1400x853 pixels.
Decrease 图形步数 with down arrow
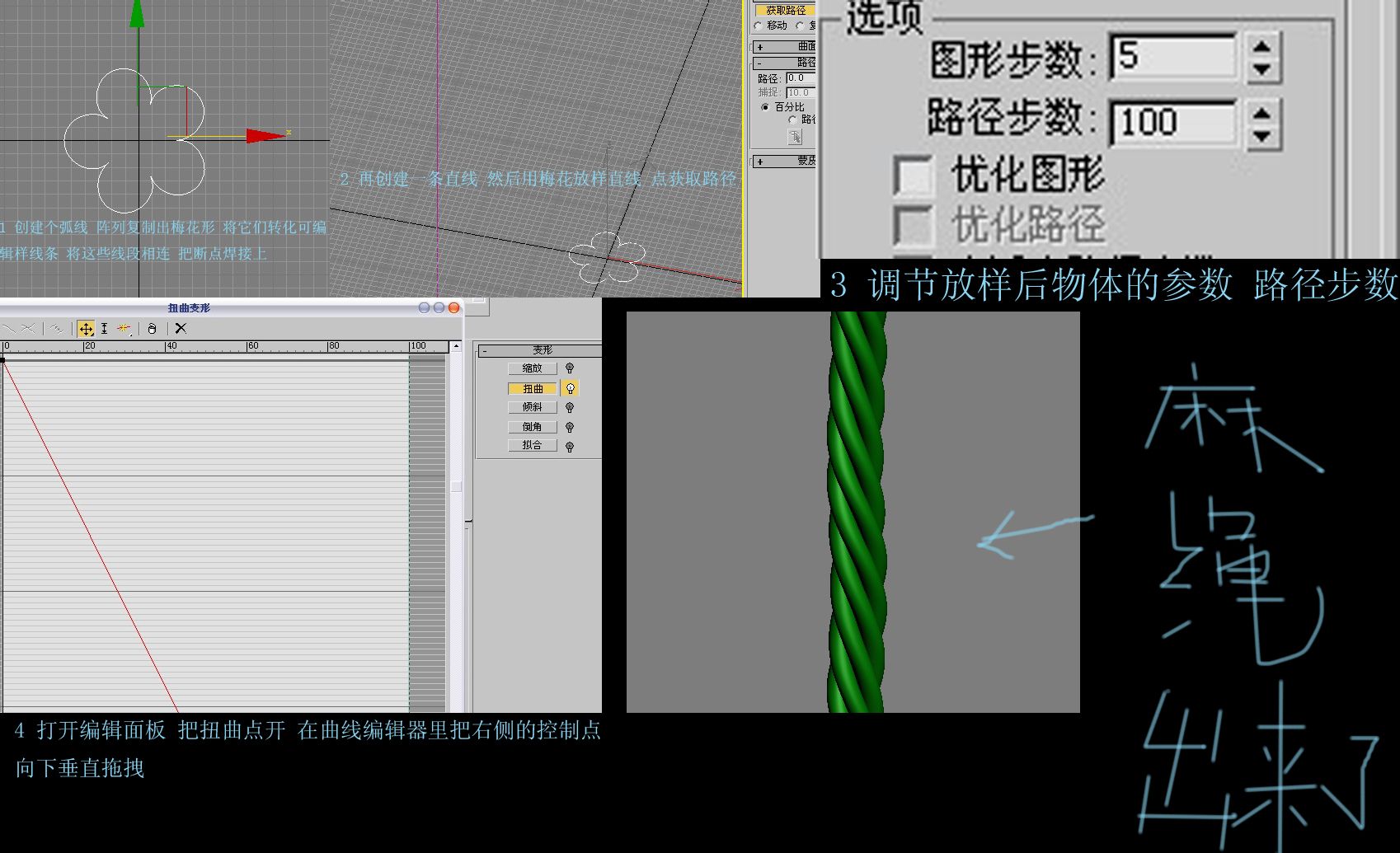pyautogui.click(x=1261, y=70)
